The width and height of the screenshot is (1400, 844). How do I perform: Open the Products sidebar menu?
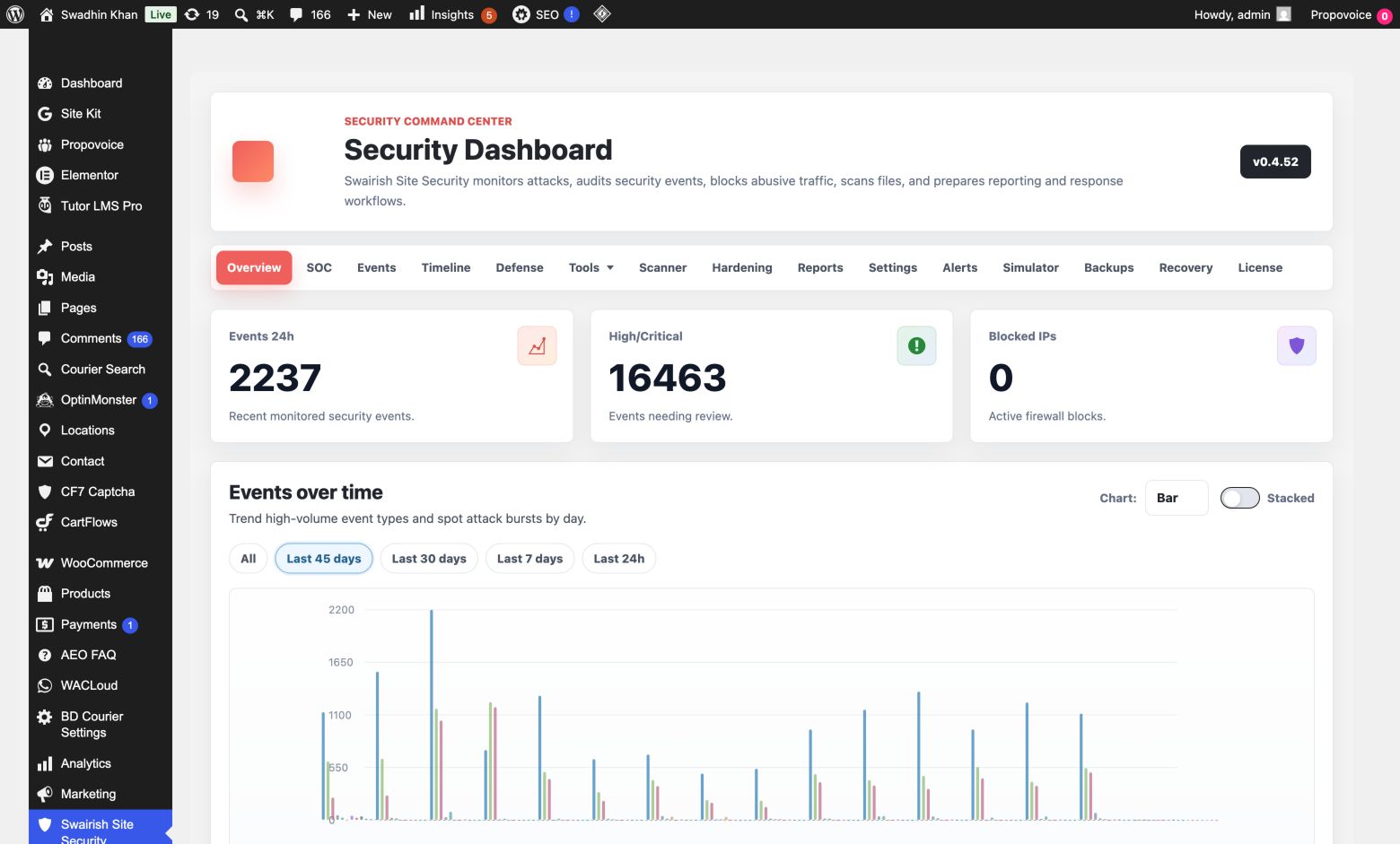[x=101, y=594]
